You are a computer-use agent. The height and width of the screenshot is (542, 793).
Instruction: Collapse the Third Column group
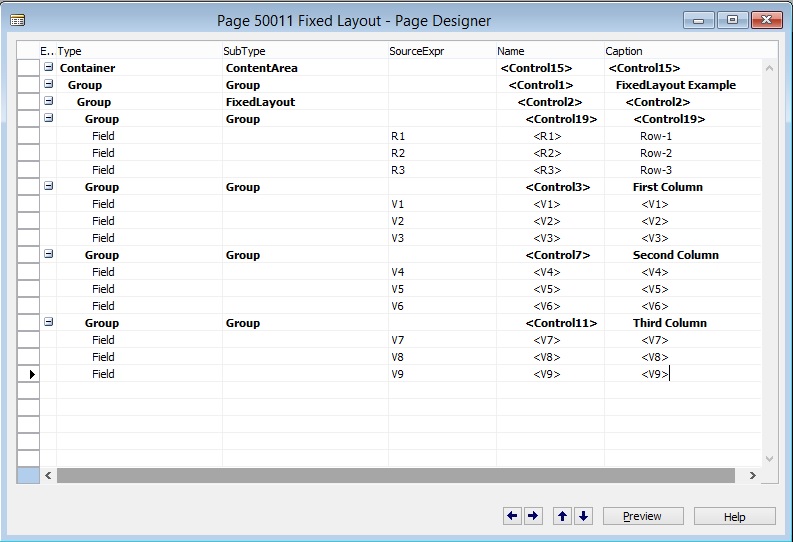point(49,322)
